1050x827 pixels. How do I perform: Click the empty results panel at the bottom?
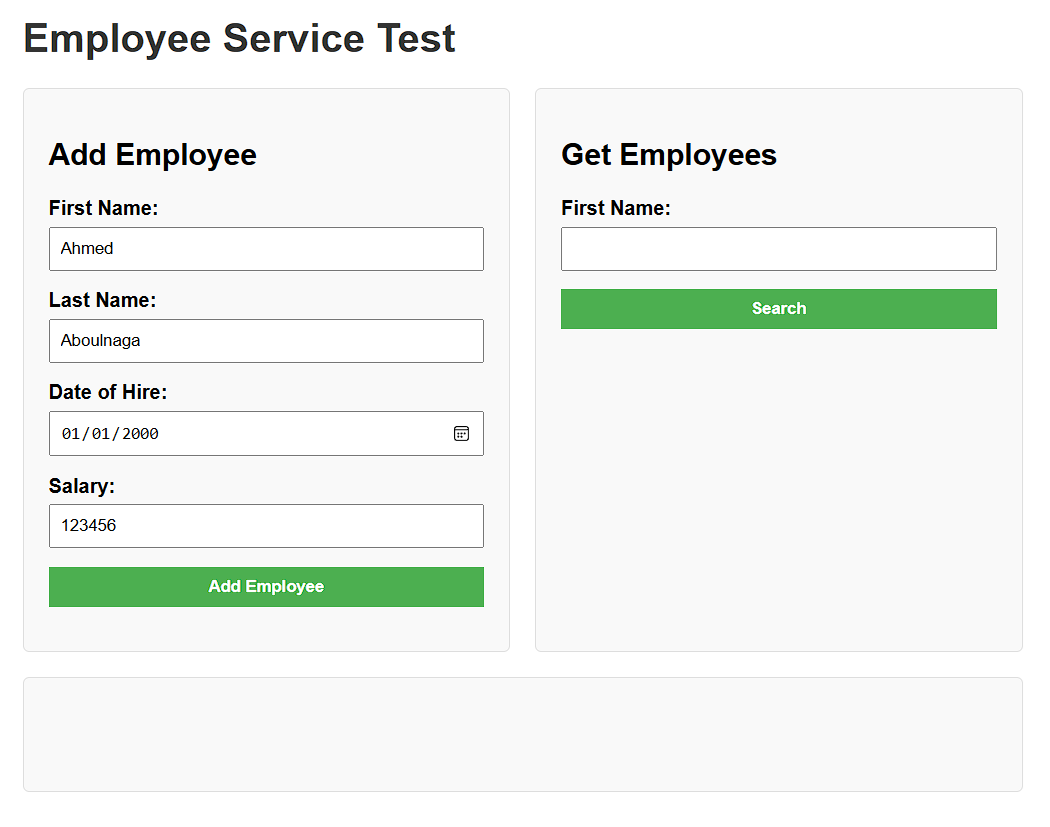523,734
